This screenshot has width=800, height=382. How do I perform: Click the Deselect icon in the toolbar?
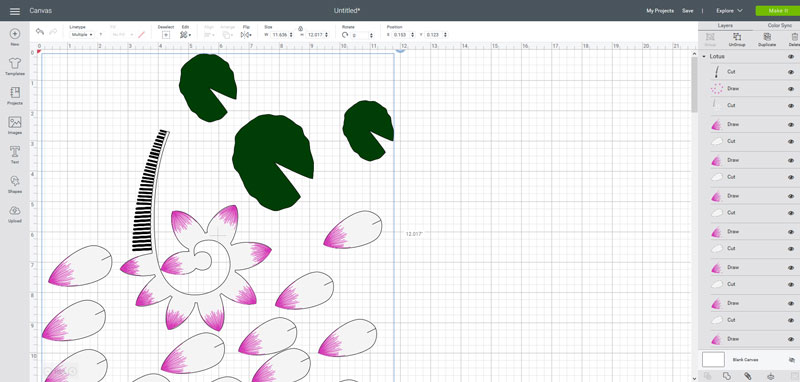tap(166, 35)
